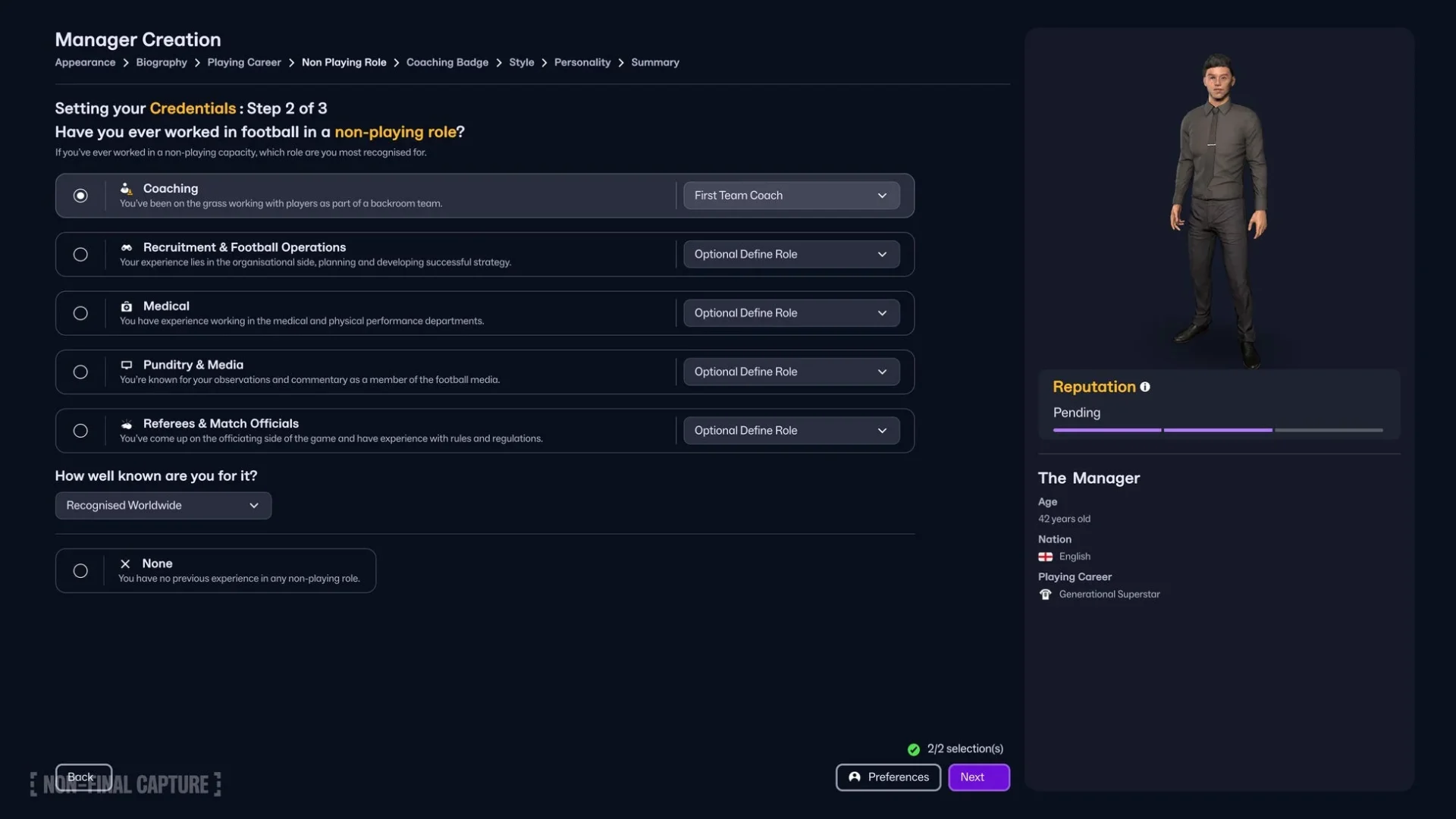Open the Recognised Worldwide dropdown
This screenshot has width=1456, height=819.
point(162,505)
